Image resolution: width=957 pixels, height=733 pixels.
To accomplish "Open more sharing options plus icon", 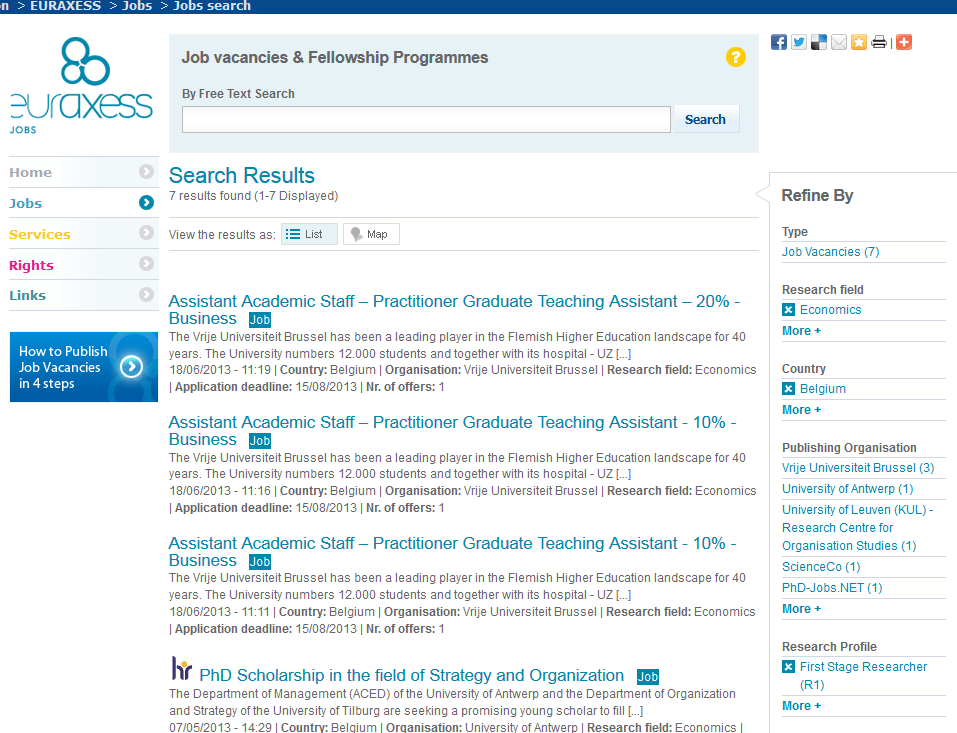I will (x=904, y=42).
